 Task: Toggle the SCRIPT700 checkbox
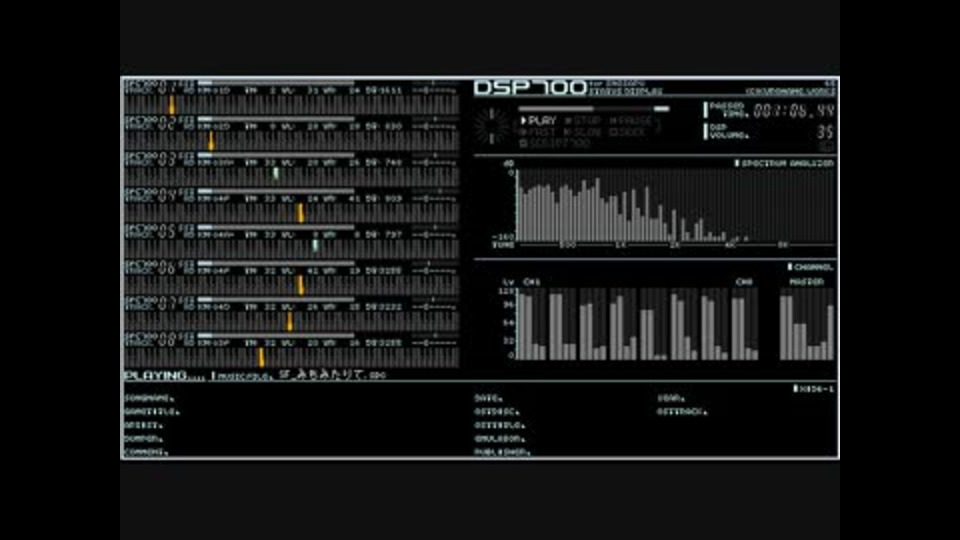pyautogui.click(x=523, y=143)
